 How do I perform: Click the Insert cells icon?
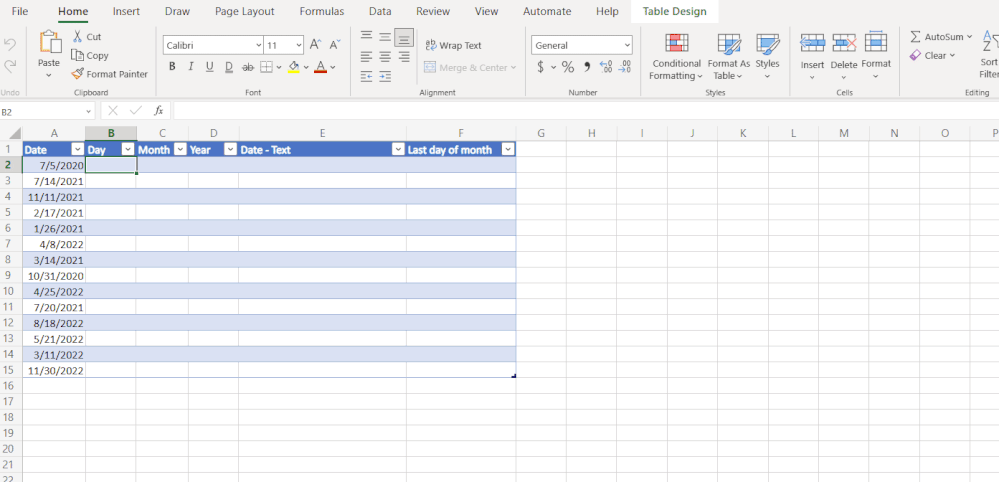click(x=812, y=43)
